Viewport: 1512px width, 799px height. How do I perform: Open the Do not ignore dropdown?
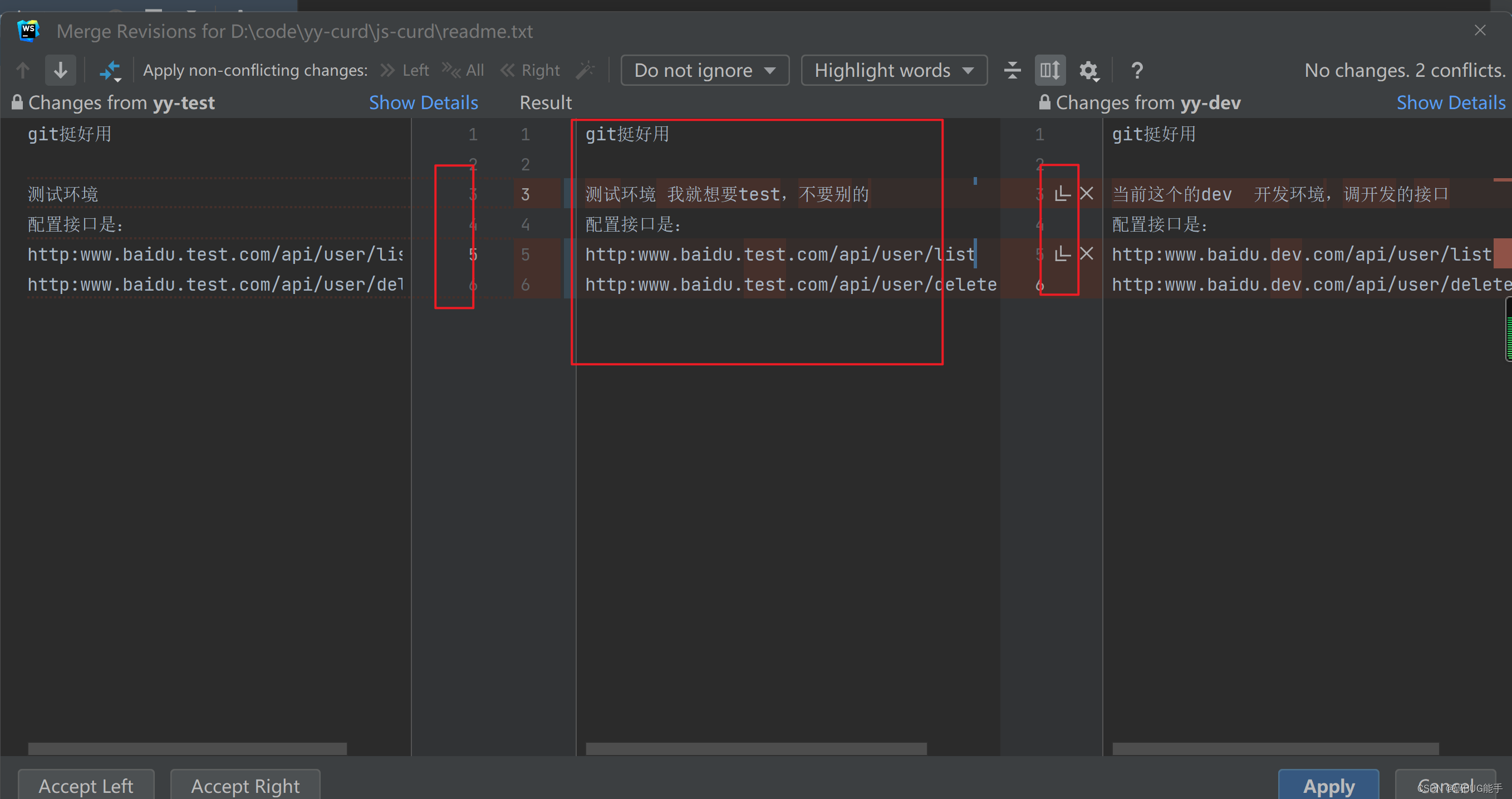(x=704, y=70)
